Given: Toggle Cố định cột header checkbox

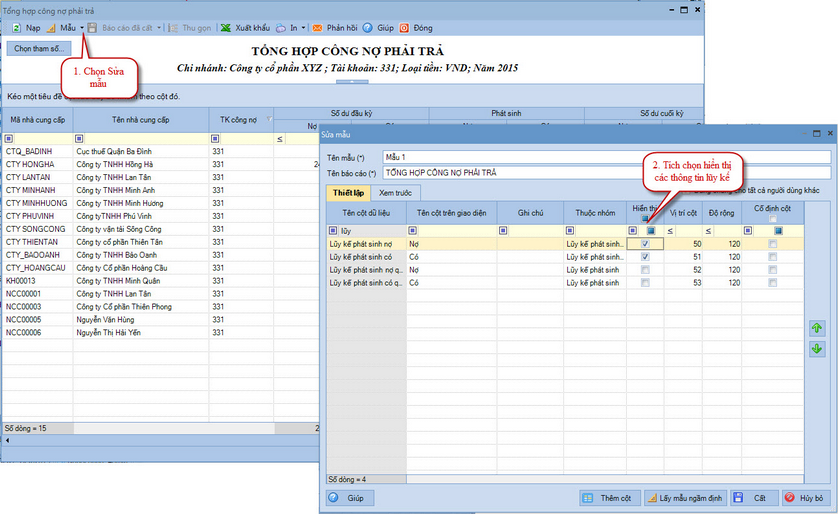Looking at the screenshot, I should click(773, 218).
